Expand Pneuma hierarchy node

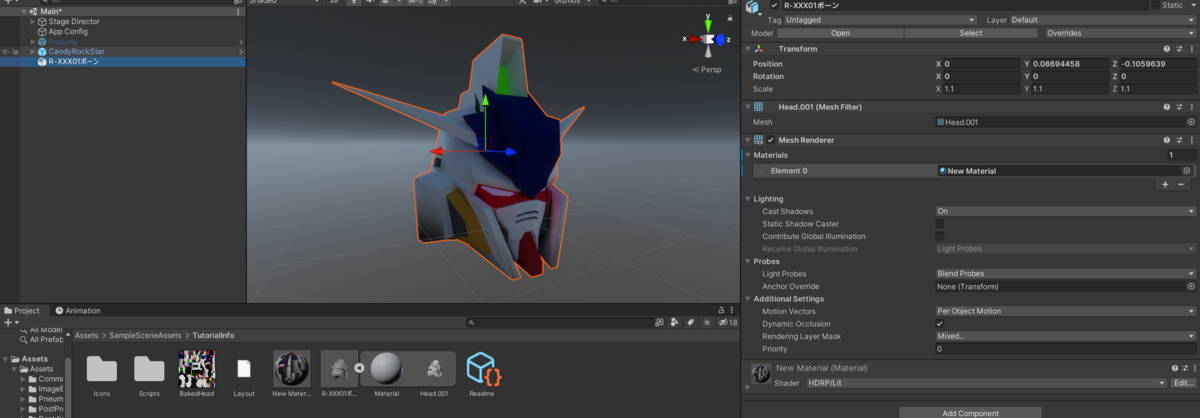[x=32, y=42]
